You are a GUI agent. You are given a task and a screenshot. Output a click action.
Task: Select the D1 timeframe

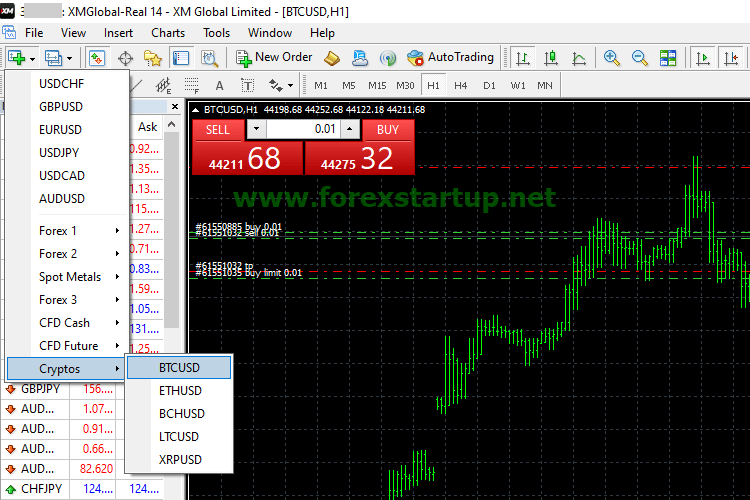click(489, 86)
